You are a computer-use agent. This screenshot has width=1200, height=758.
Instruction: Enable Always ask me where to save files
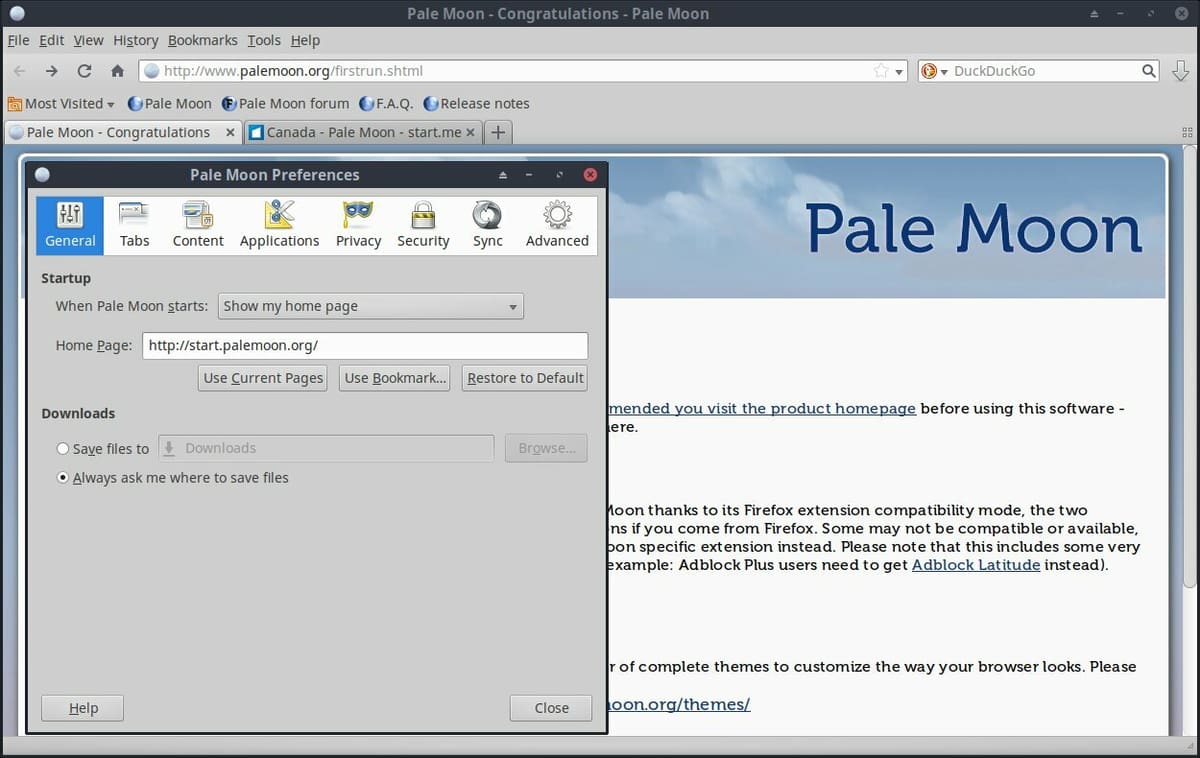click(62, 478)
